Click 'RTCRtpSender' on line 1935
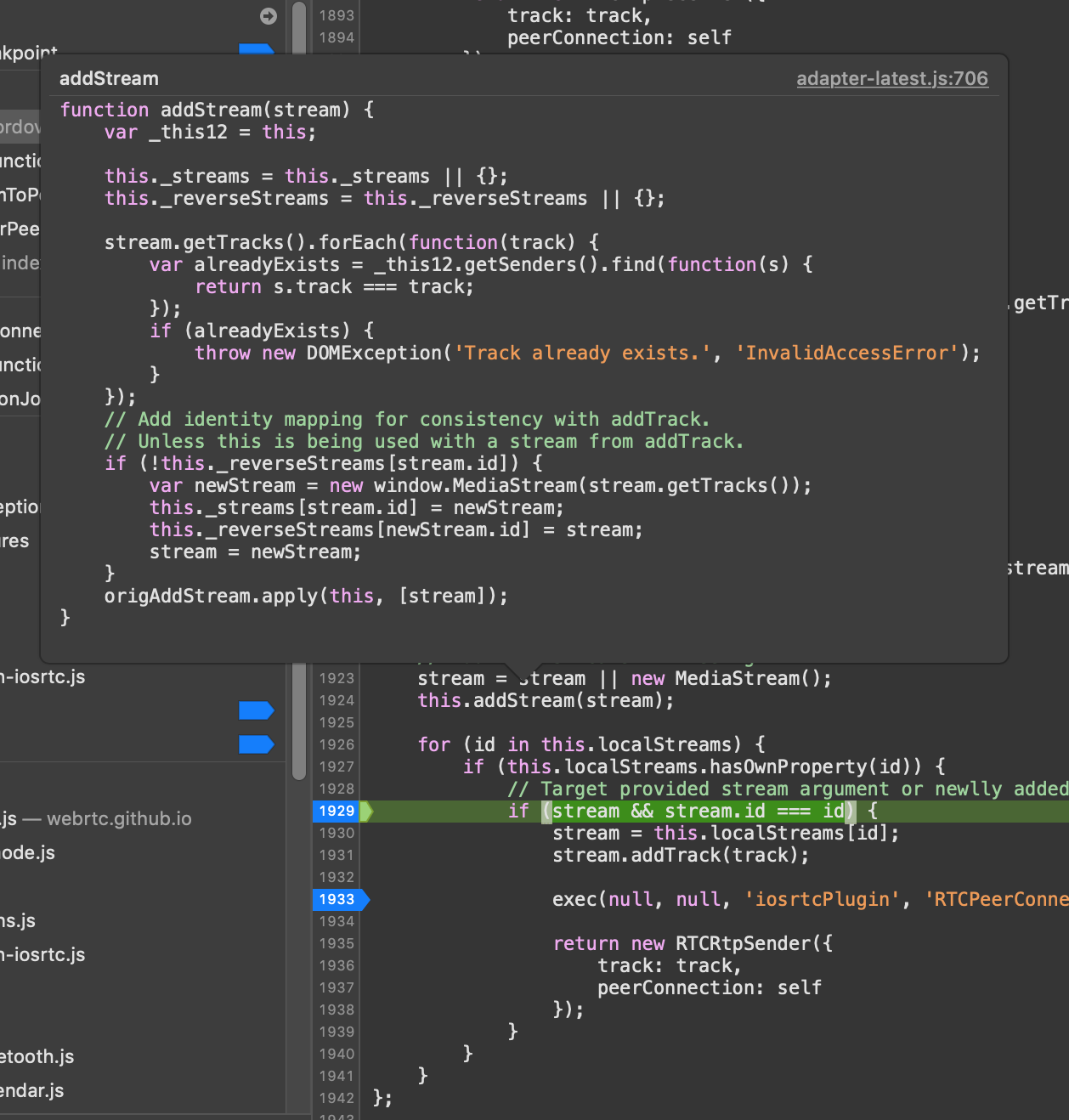This screenshot has height=1120, width=1069. 744,943
